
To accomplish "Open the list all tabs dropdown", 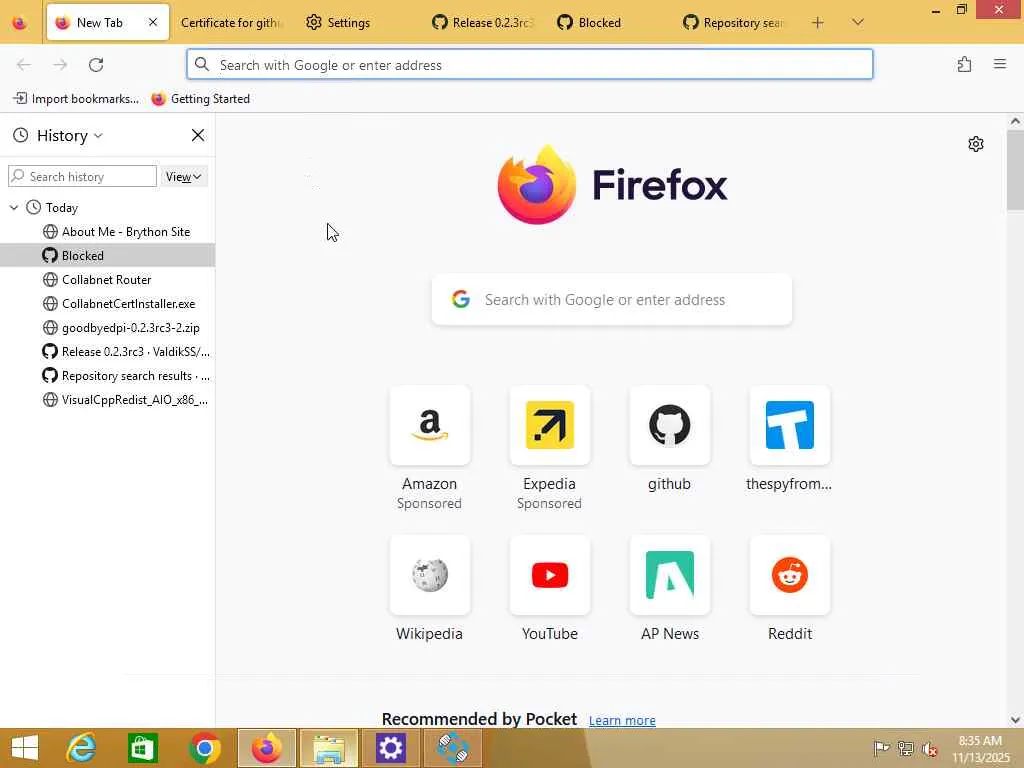I will pyautogui.click(x=857, y=23).
